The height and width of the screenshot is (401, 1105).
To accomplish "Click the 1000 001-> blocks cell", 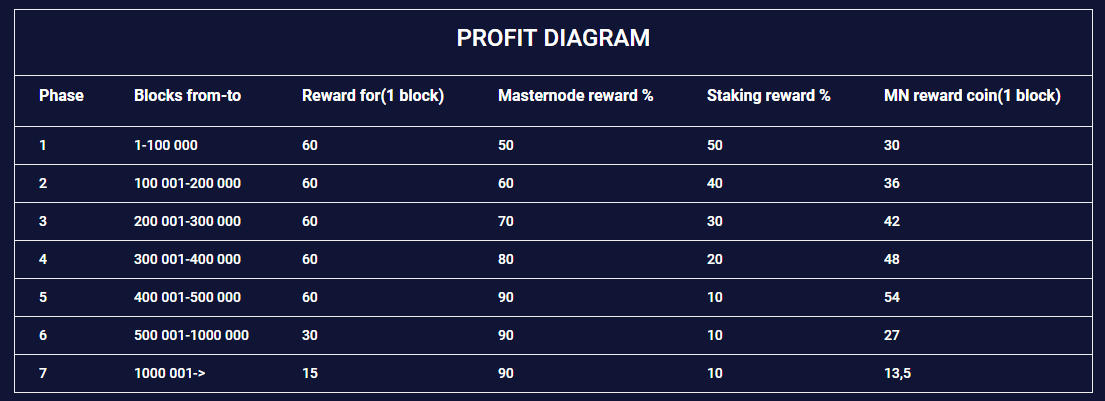I will 170,374.
